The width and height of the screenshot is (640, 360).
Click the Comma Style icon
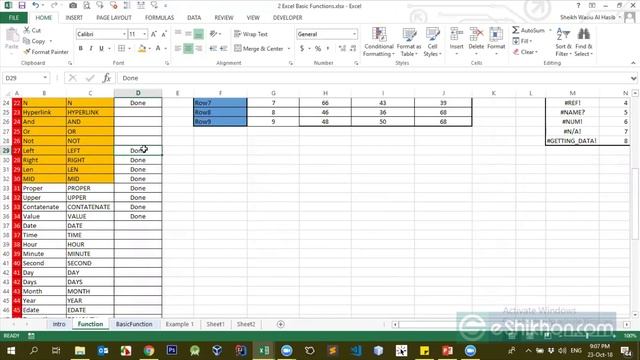[328, 49]
